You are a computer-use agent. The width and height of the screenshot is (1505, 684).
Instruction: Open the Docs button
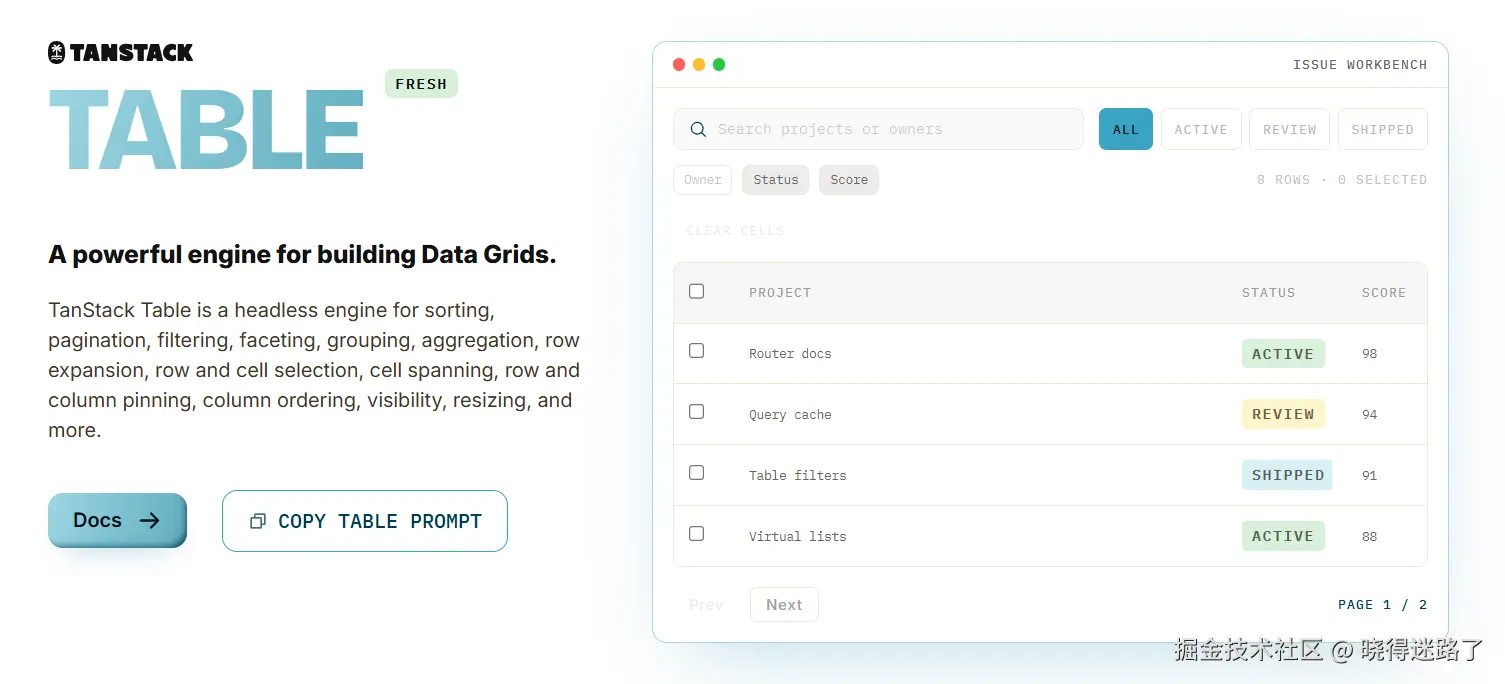coord(117,520)
